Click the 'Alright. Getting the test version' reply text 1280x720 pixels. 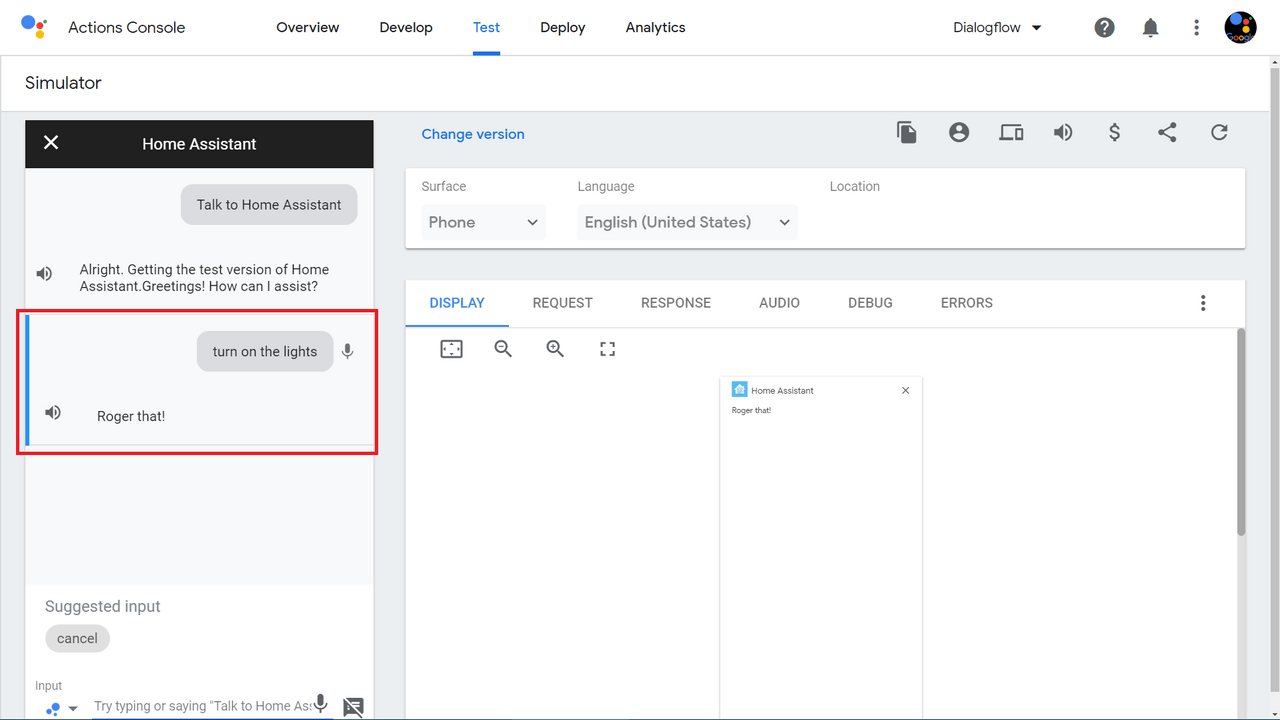[204, 278]
